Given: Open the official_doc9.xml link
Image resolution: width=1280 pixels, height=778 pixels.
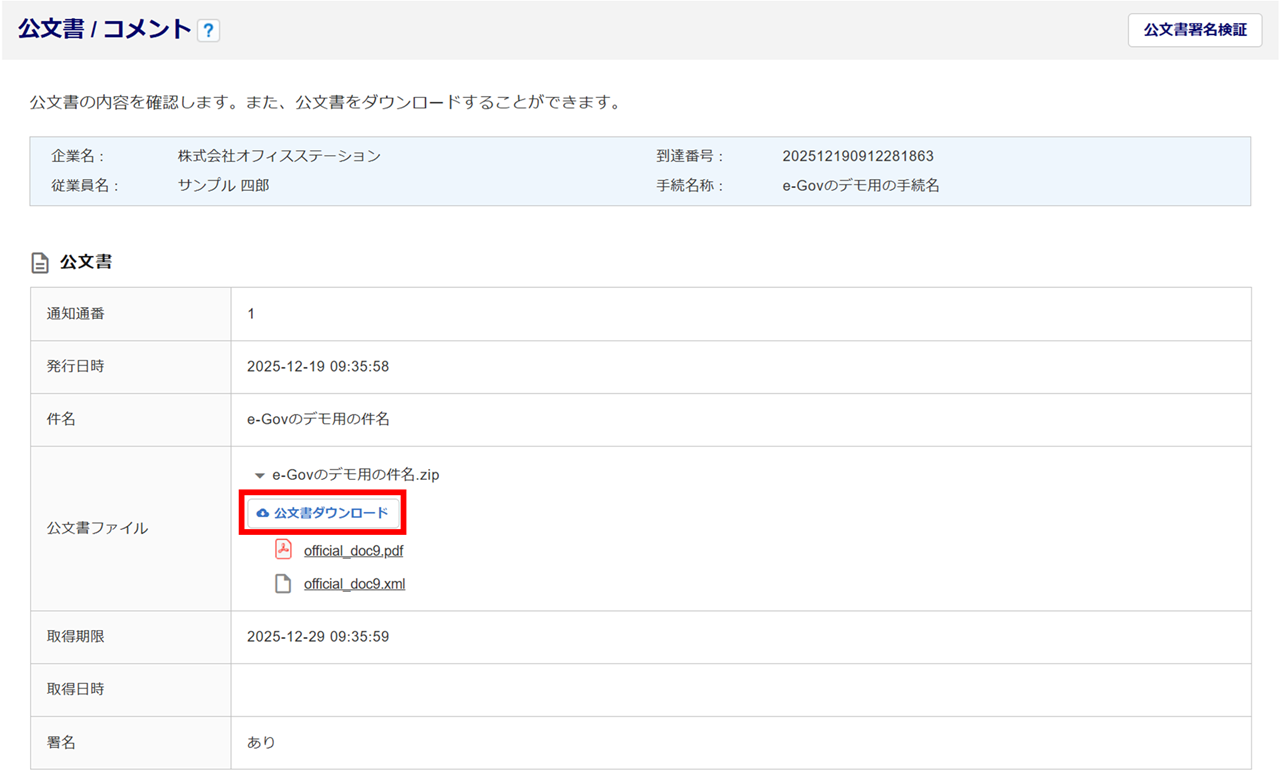Looking at the screenshot, I should [354, 584].
